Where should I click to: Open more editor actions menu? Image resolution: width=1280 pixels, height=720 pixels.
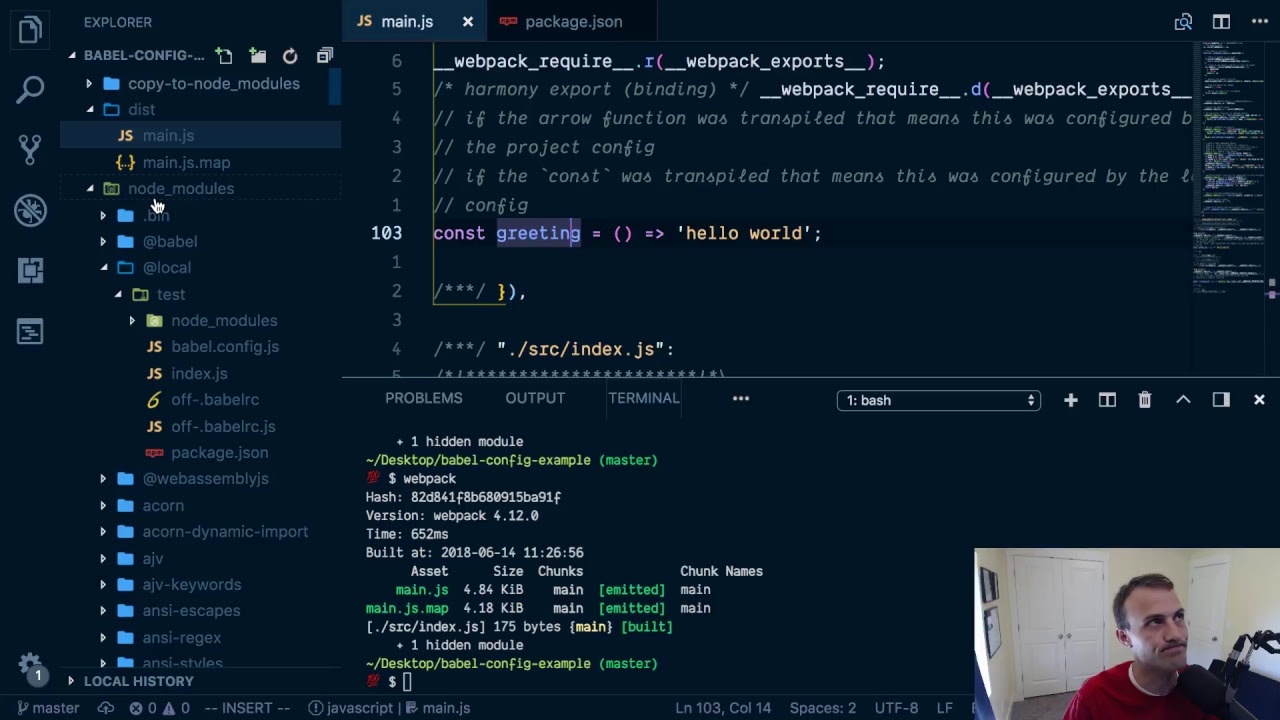click(x=1259, y=21)
